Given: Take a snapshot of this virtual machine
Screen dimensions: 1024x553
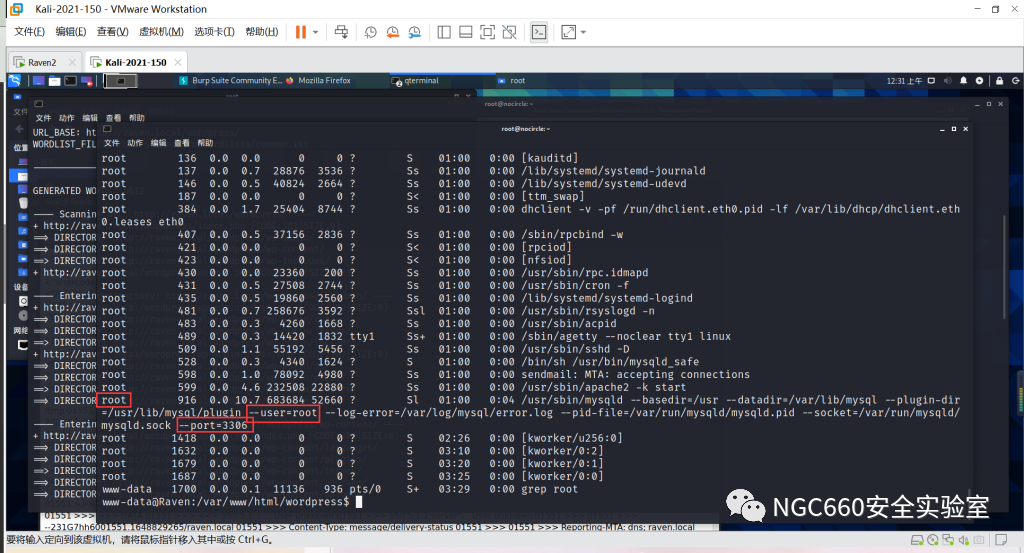Looking at the screenshot, I should (370, 32).
